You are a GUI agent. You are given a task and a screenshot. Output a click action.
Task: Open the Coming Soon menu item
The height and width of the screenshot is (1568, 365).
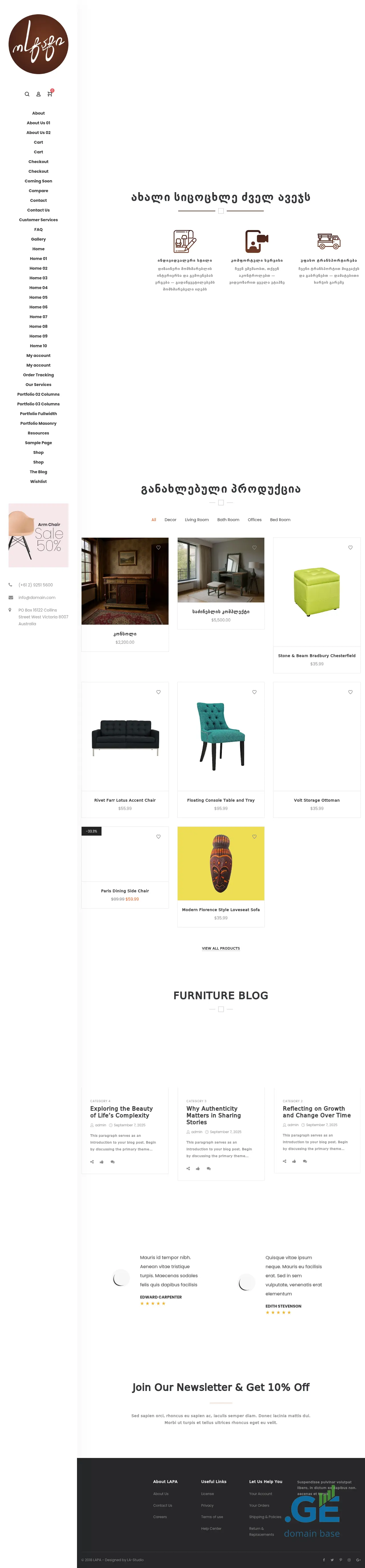(x=38, y=181)
